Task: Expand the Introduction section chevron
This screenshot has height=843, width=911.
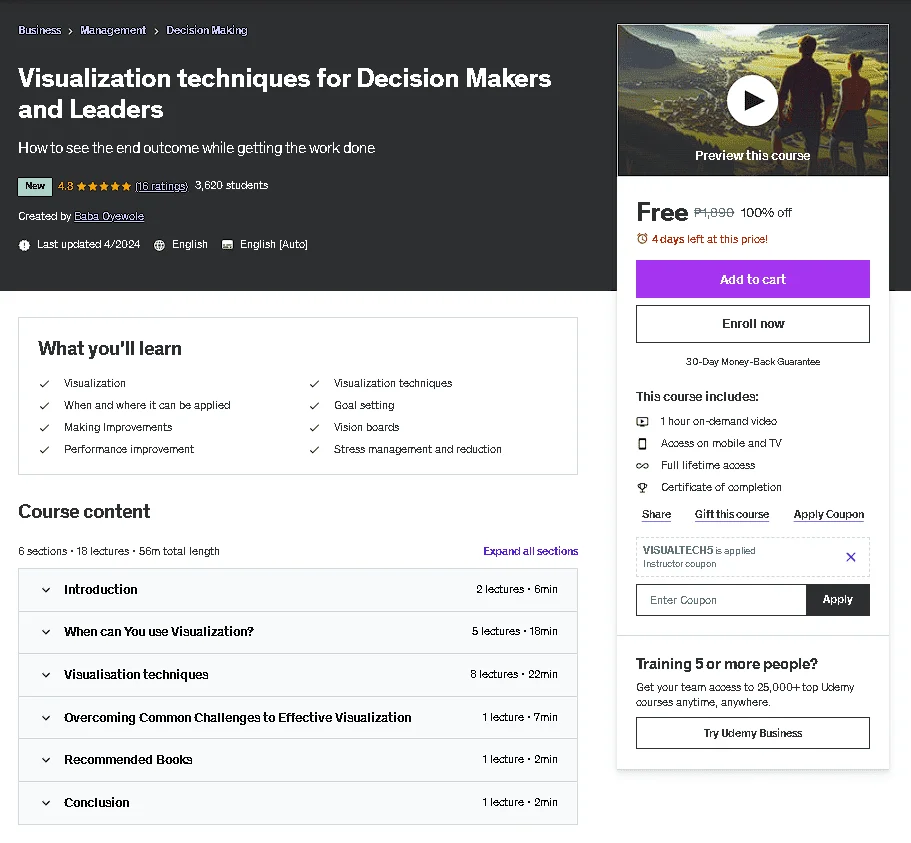Action: click(46, 590)
